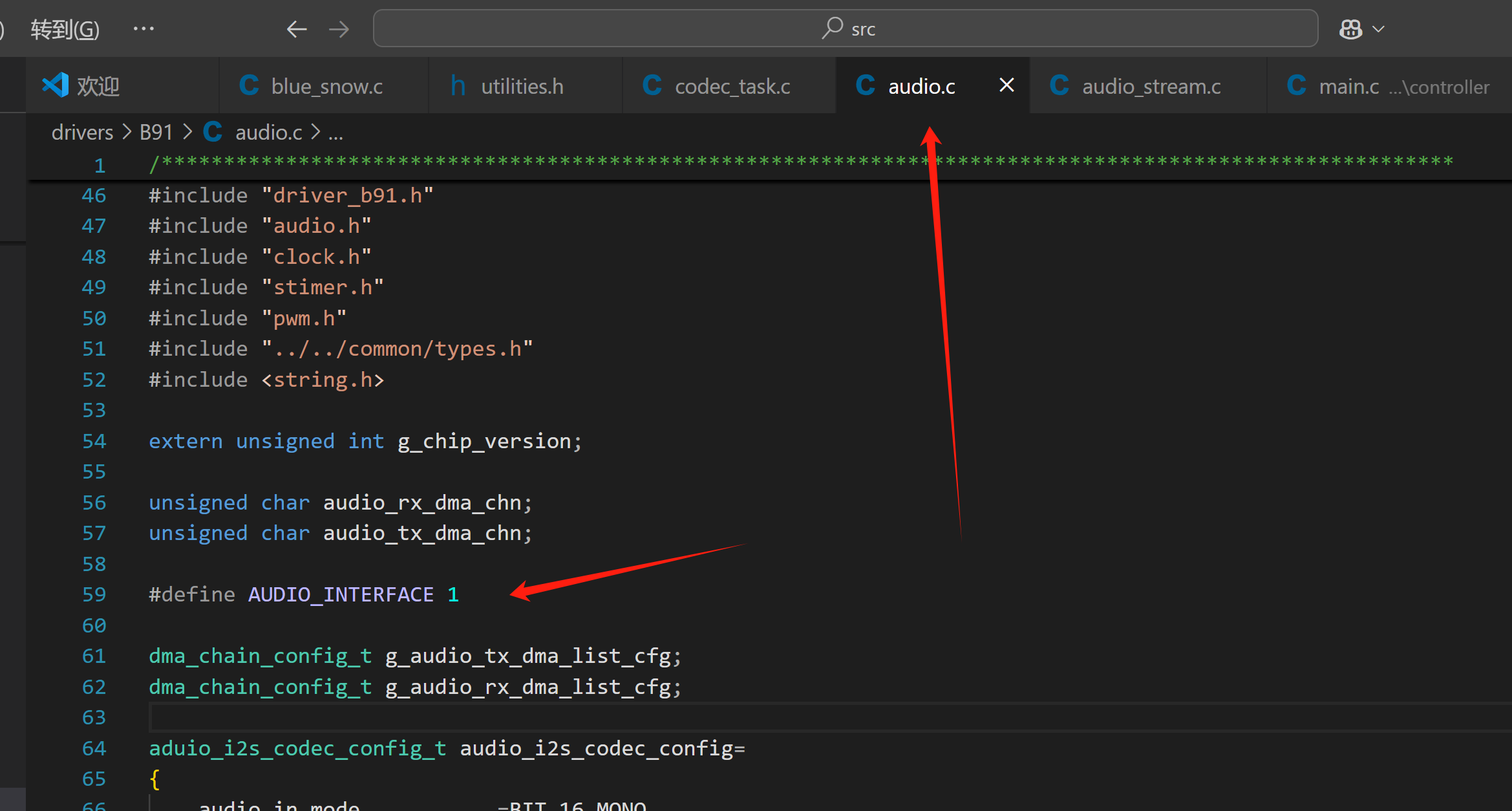
Task: Switch to the main.c controller tab
Action: pos(1389,86)
